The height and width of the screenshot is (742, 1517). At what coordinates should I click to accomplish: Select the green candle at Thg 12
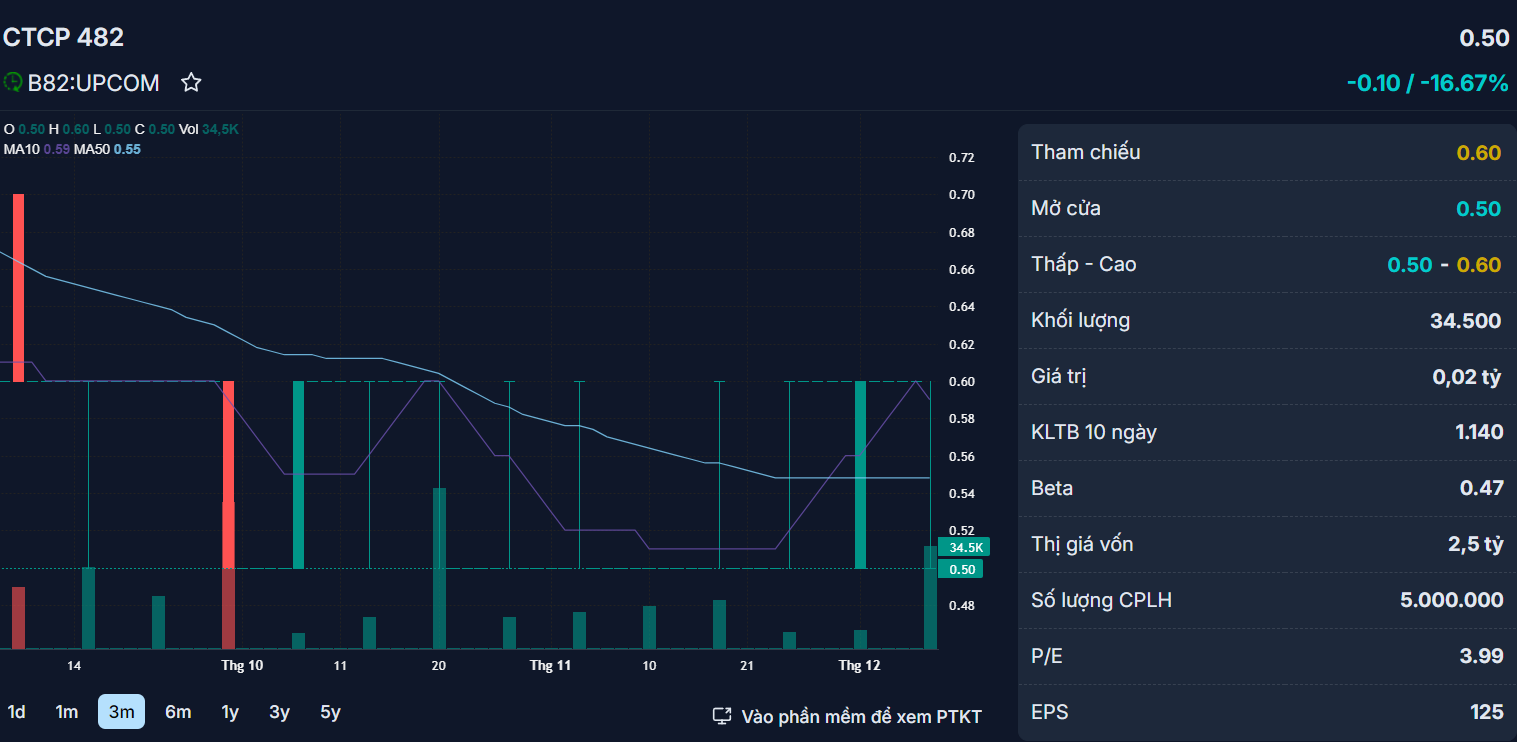coord(860,475)
